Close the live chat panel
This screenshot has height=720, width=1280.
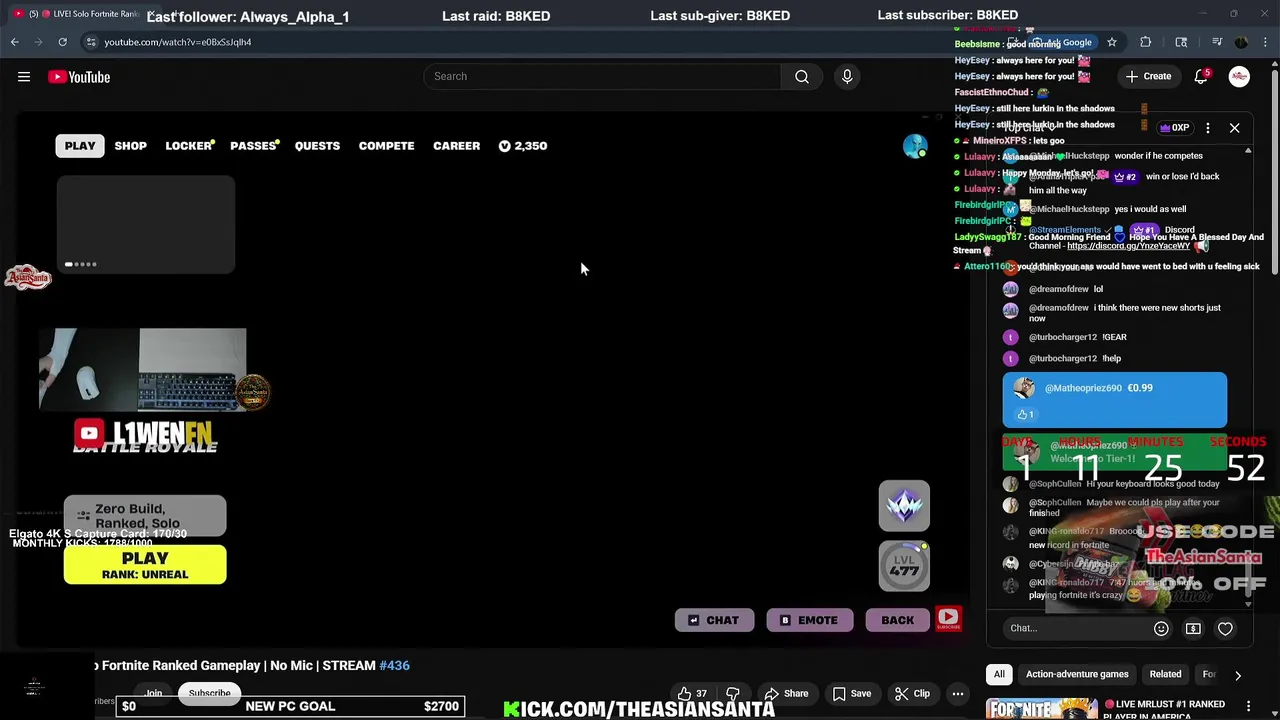[1235, 128]
